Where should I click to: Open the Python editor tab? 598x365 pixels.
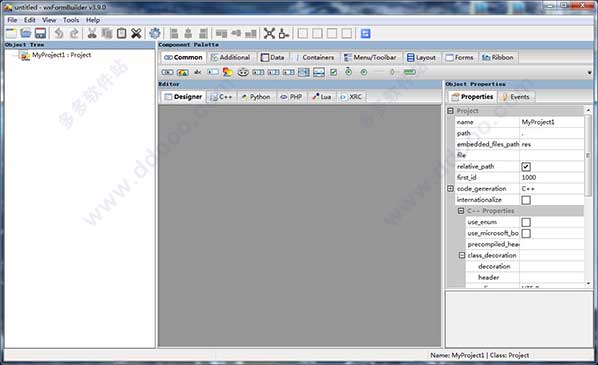click(256, 97)
